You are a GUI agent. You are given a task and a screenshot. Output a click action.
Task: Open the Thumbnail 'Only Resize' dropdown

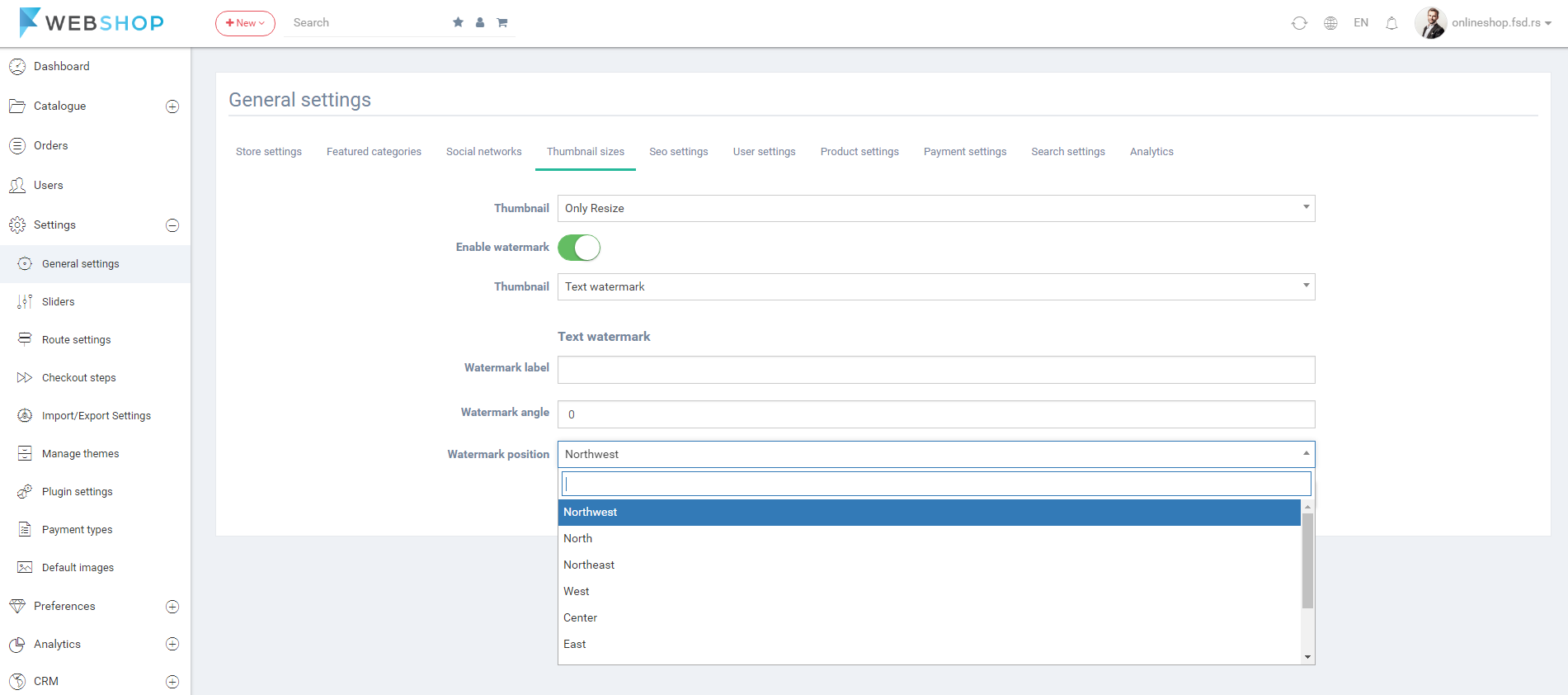tap(936, 208)
